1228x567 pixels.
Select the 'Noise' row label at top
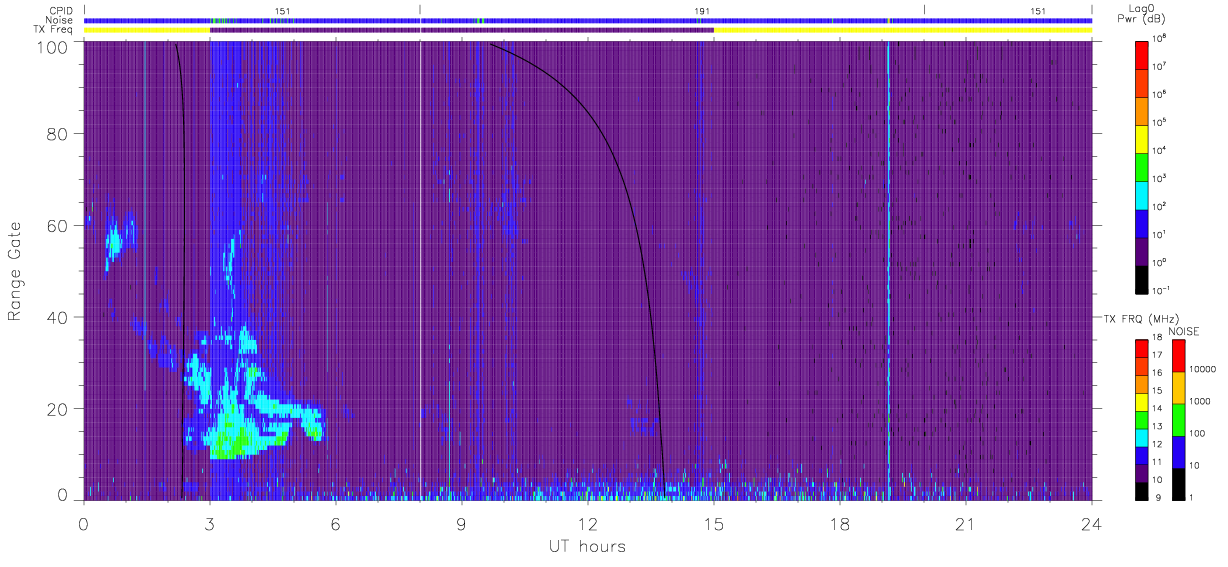pyautogui.click(x=60, y=20)
